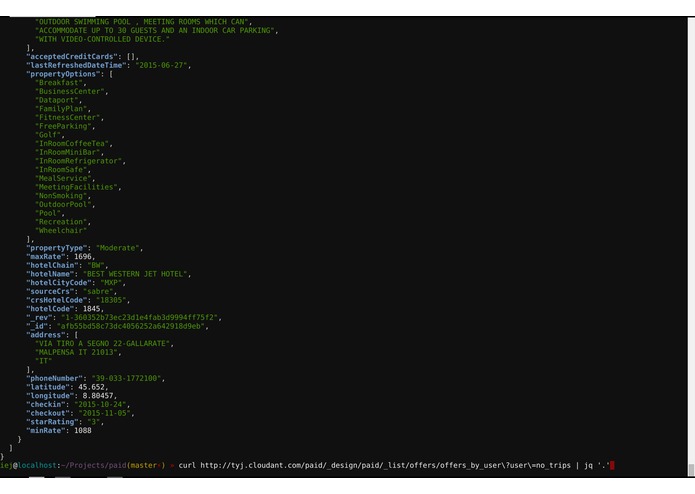695x494 pixels.
Task: Click the "FitnessCenter" option line
Action: tap(70, 117)
